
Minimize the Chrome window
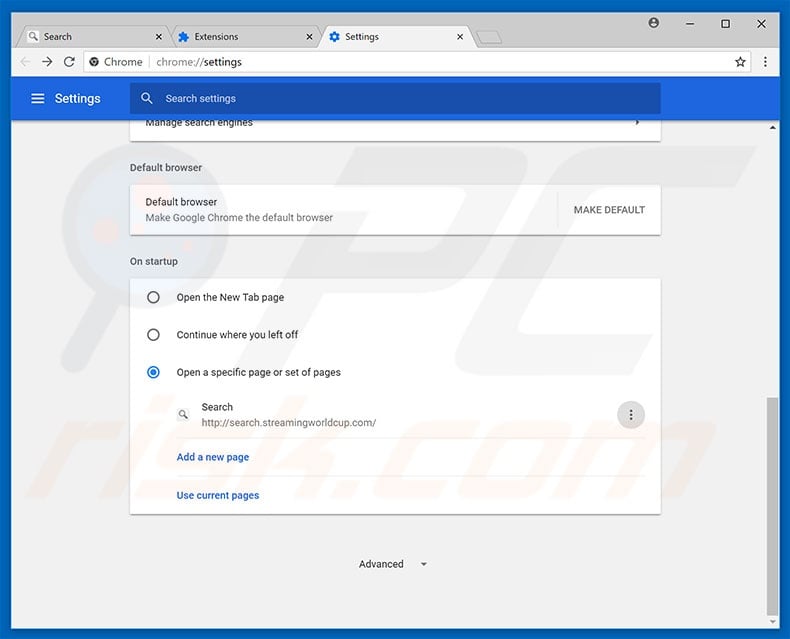[x=690, y=24]
